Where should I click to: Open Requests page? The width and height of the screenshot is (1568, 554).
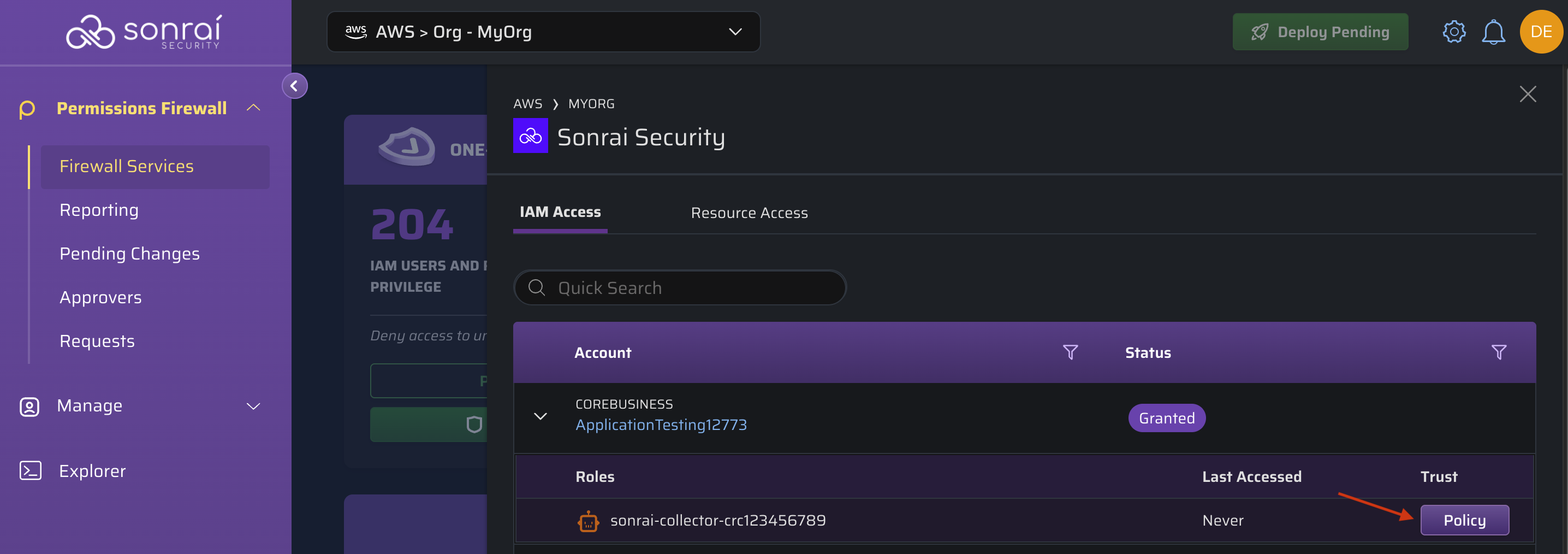97,341
